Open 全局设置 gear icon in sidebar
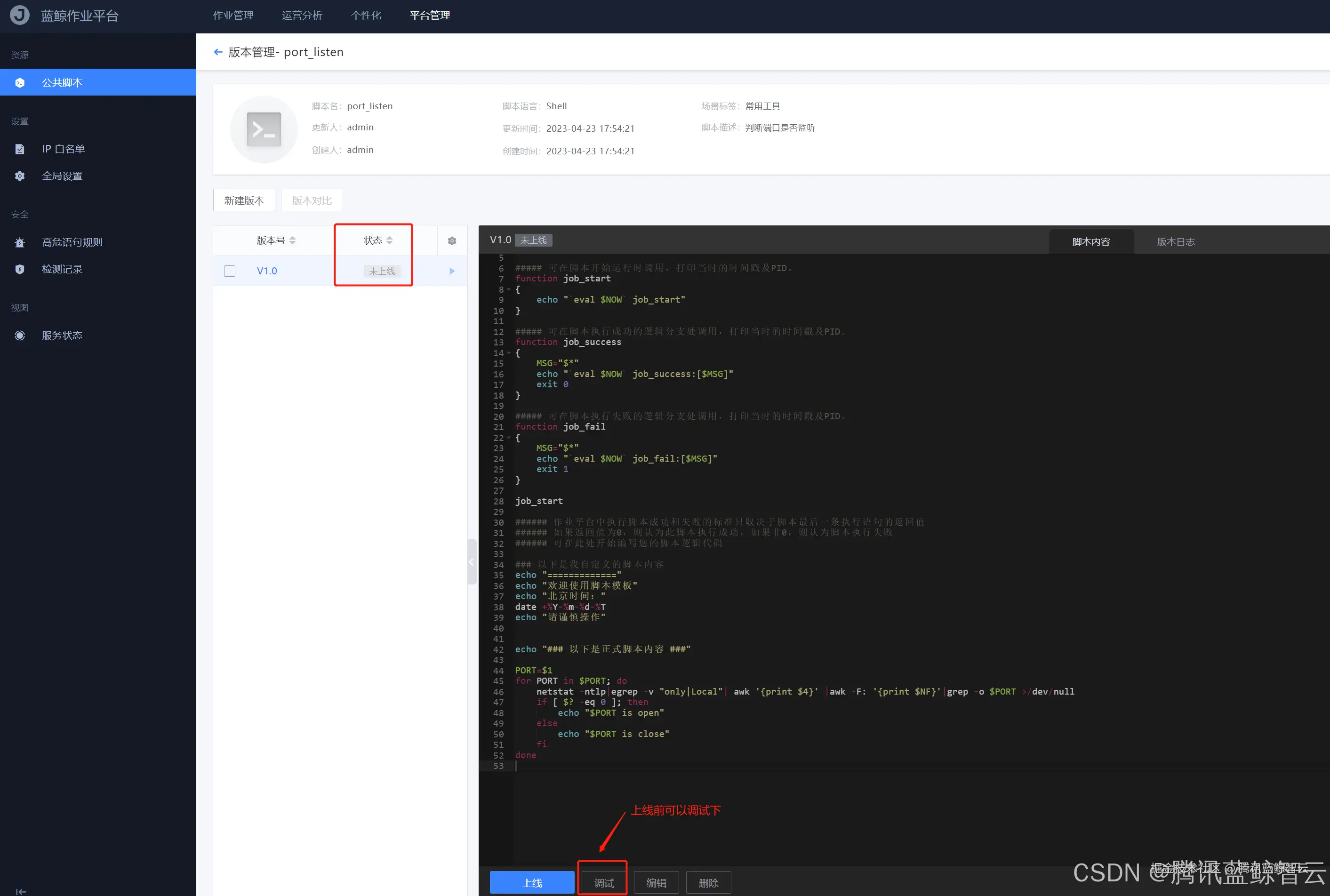The width and height of the screenshot is (1330, 896). click(20, 176)
